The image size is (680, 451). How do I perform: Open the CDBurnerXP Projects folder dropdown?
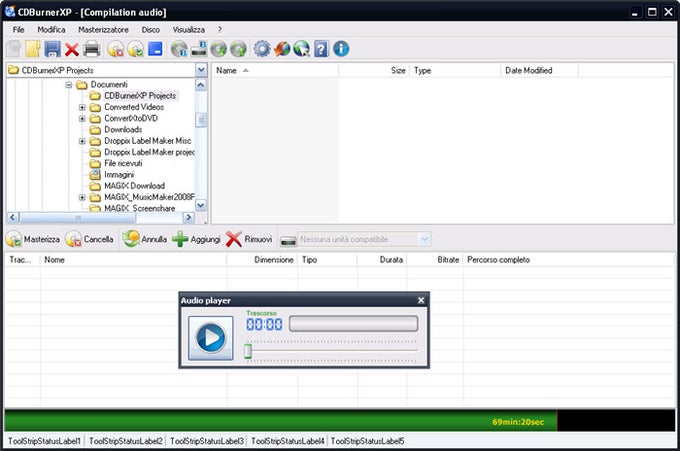(x=201, y=70)
